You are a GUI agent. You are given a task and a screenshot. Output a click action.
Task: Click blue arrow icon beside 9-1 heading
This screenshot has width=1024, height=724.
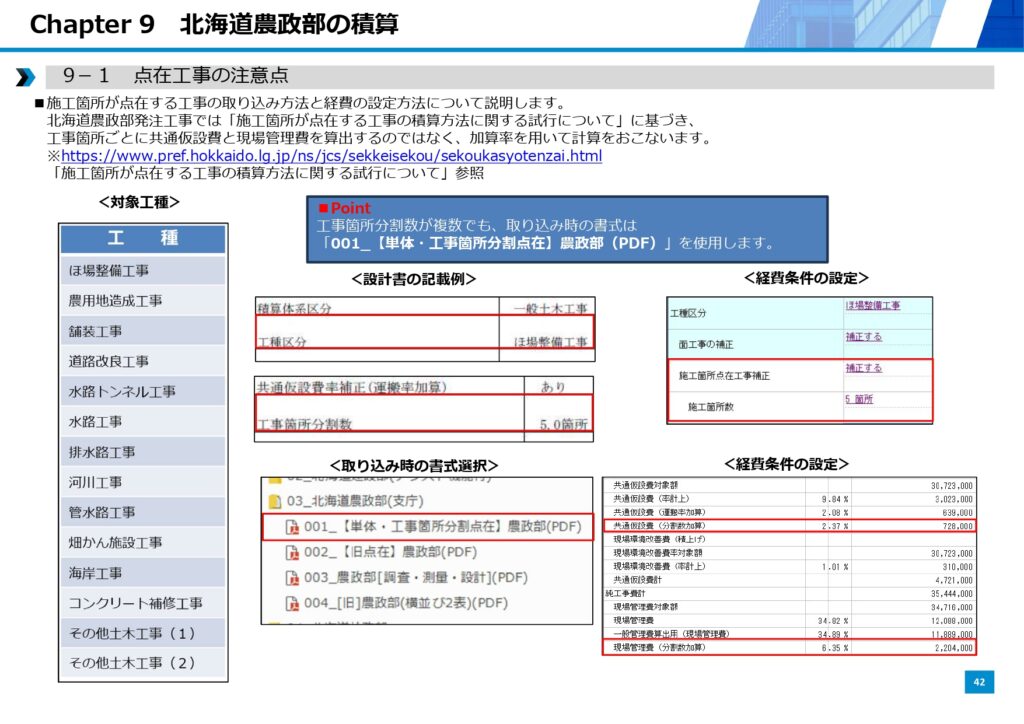pos(25,77)
